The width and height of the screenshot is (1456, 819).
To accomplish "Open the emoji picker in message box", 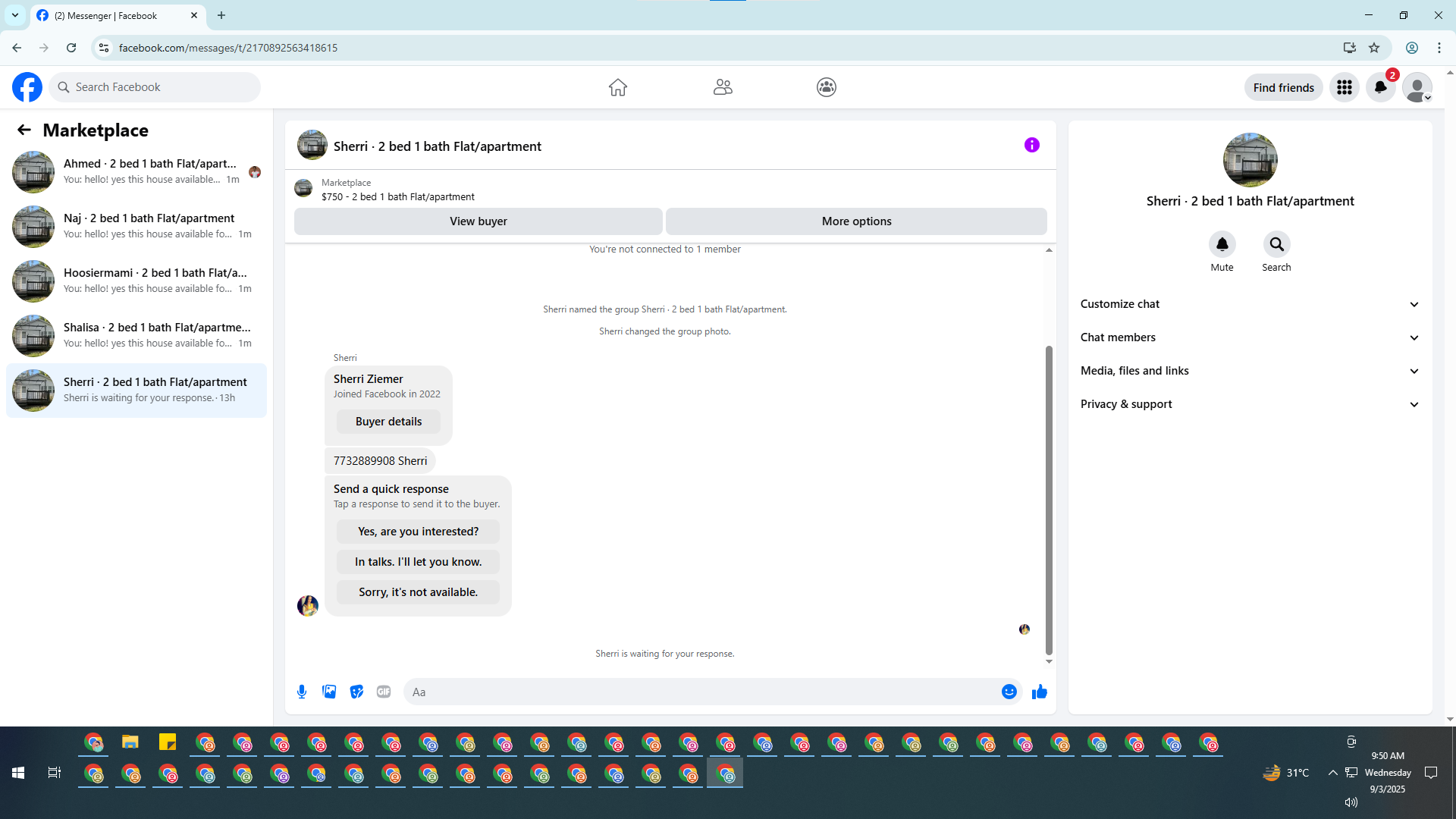I will tap(1009, 692).
